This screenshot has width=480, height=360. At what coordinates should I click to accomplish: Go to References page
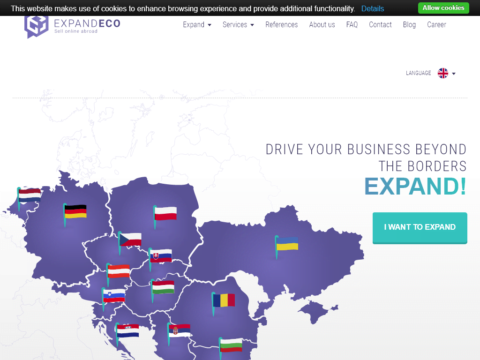281,25
